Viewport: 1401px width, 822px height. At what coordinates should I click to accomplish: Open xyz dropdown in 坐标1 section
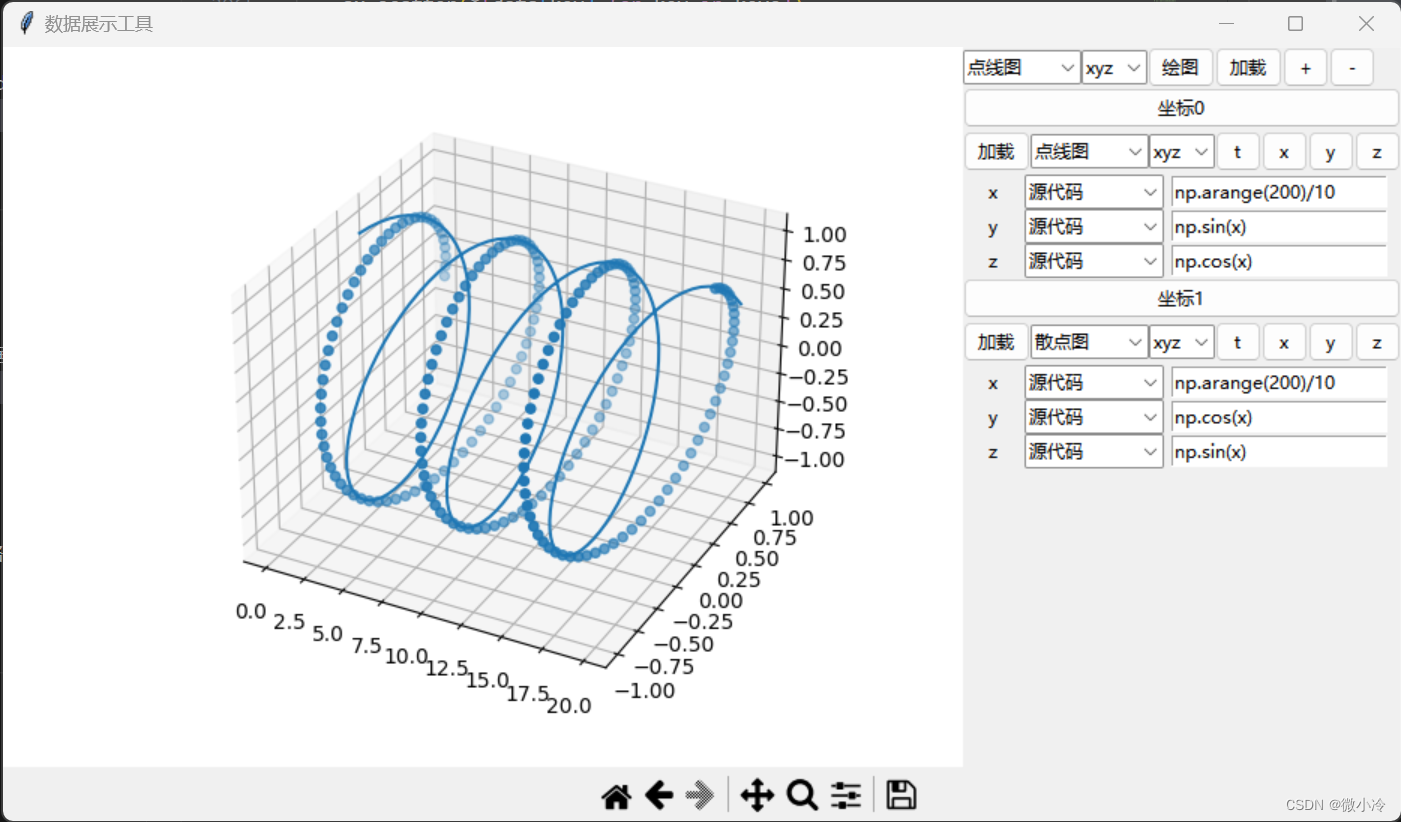click(1182, 342)
